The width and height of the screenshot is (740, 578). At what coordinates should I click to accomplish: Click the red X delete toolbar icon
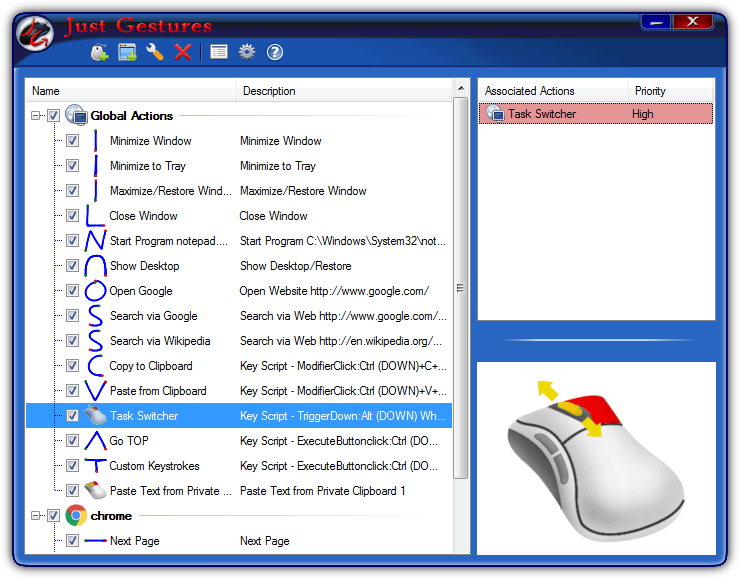[x=183, y=52]
